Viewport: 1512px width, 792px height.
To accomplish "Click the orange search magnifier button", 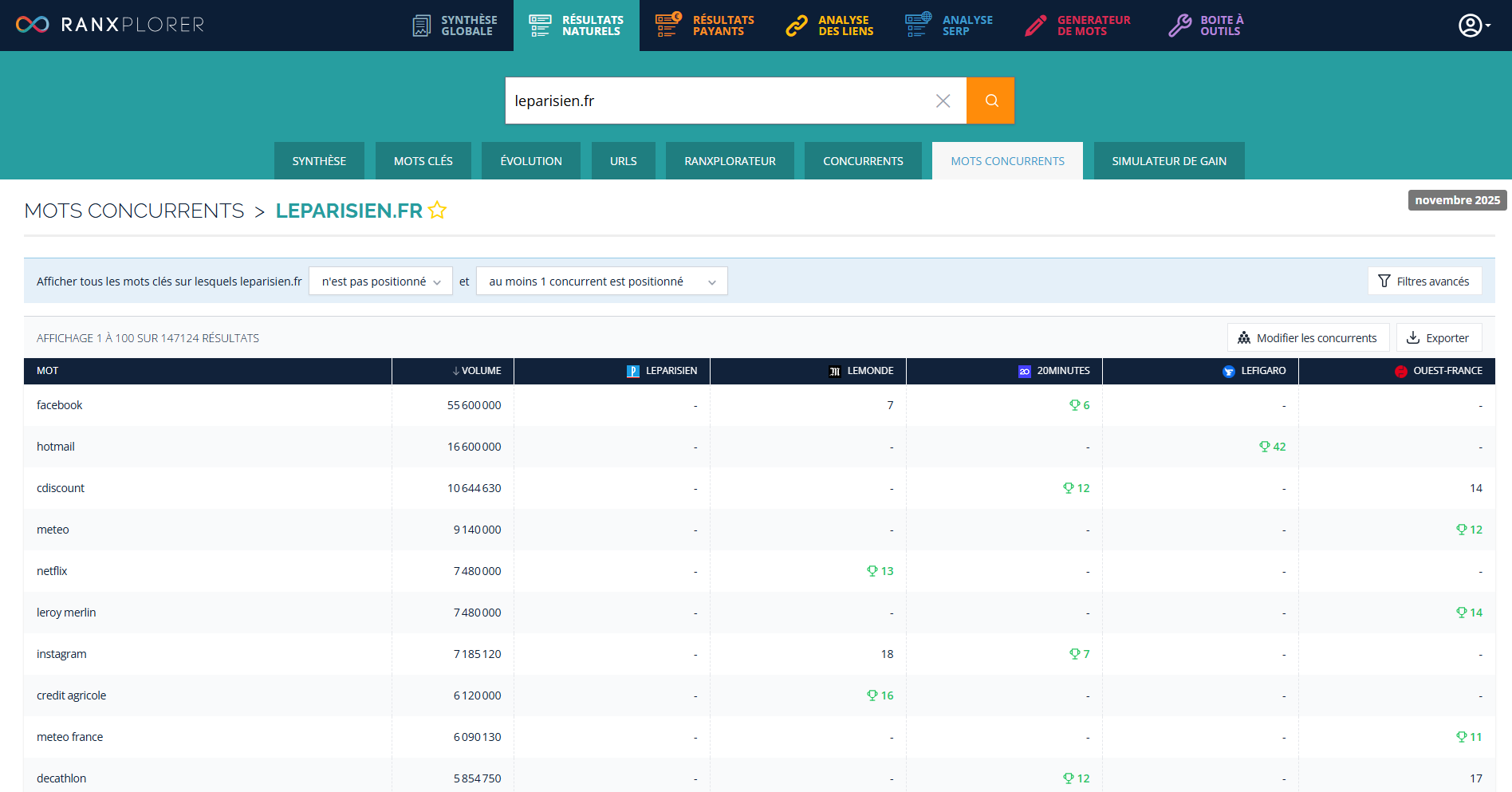I will 990,100.
